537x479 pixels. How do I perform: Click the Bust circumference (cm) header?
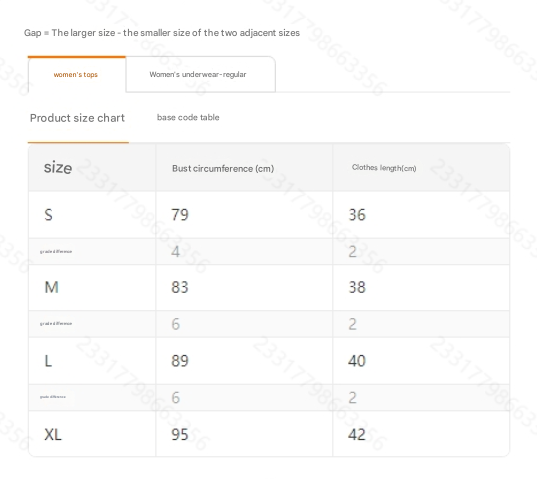[223, 168]
